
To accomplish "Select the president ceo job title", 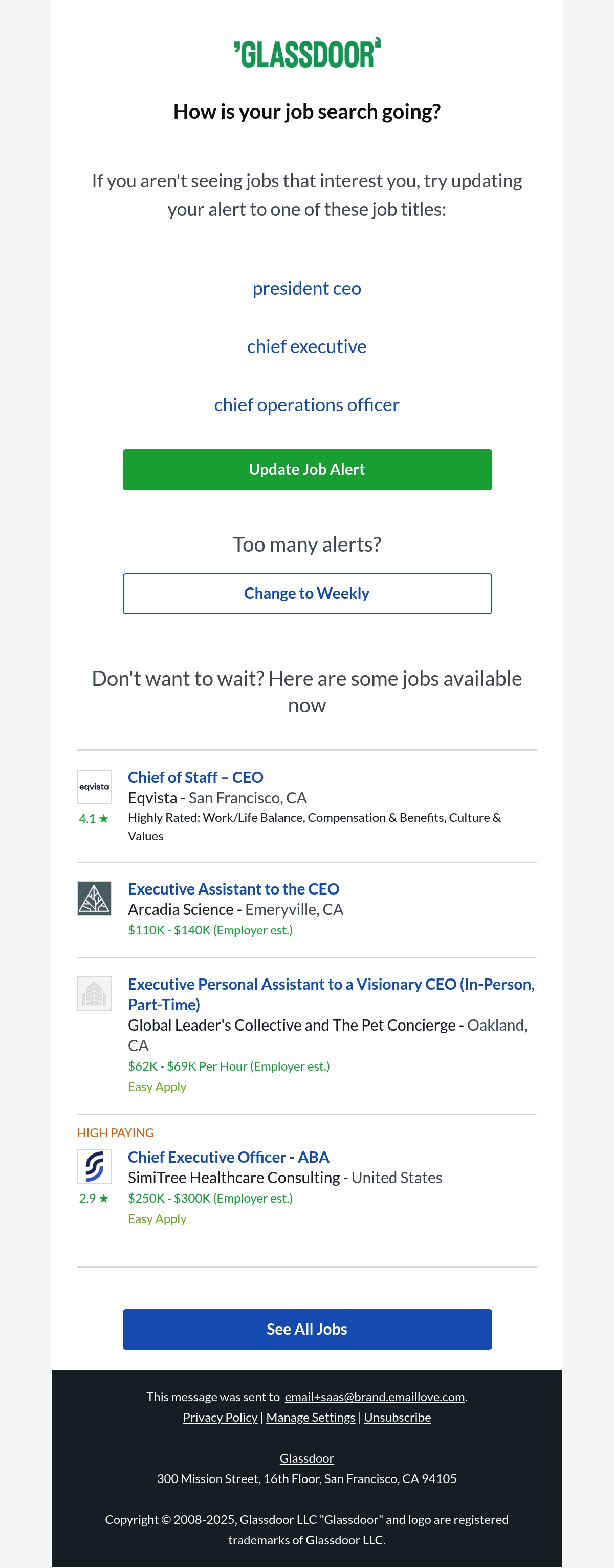I will pos(306,289).
